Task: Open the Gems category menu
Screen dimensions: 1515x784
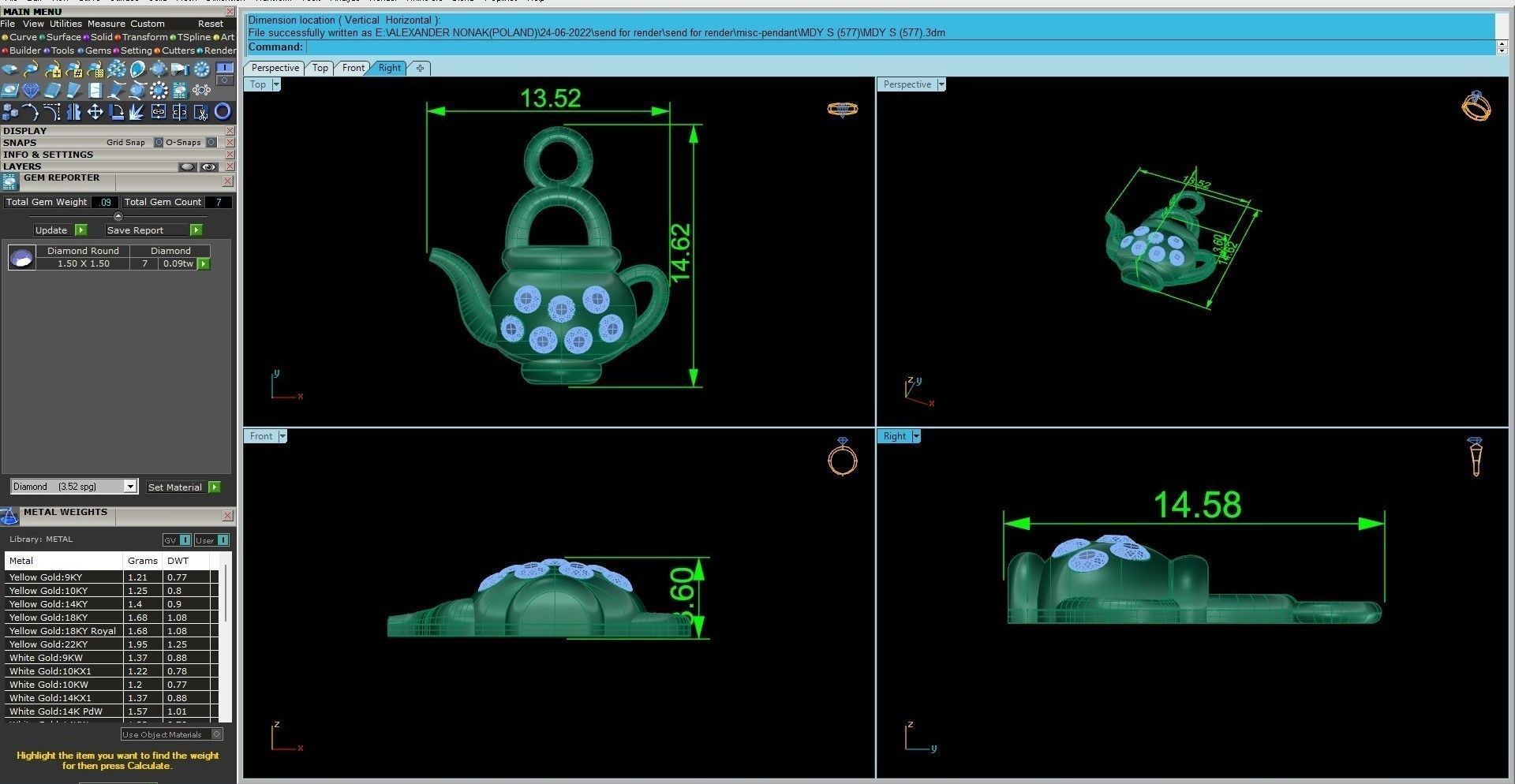Action: (x=97, y=50)
